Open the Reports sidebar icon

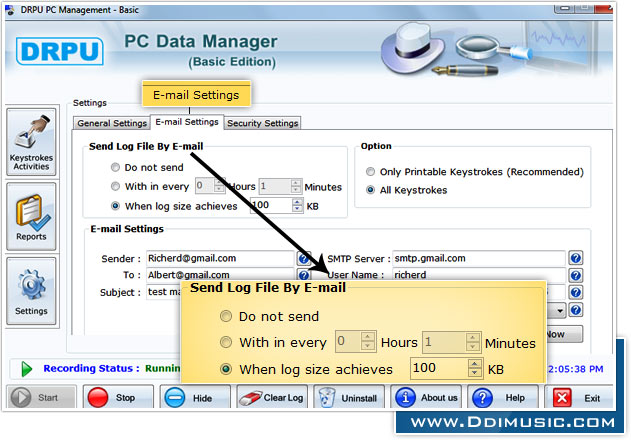[x=31, y=217]
